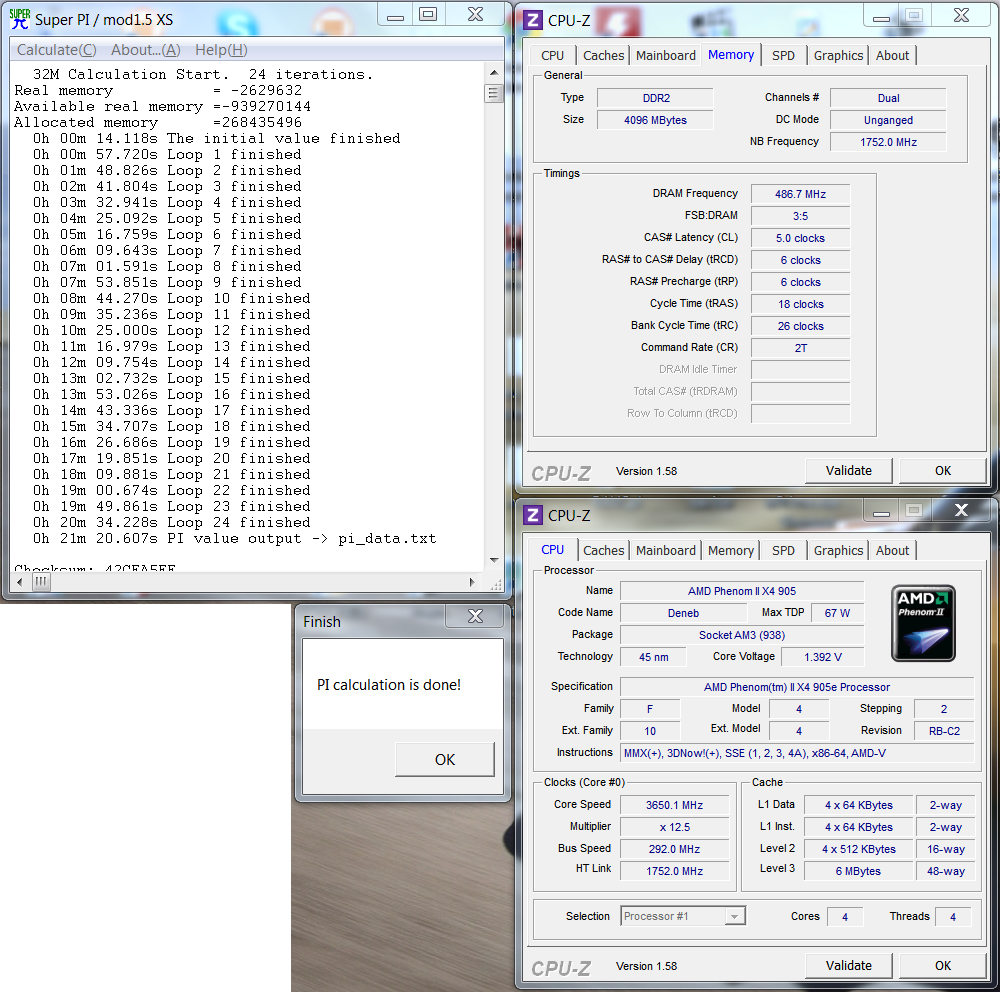Maximize the Super PI window

[x=428, y=14]
